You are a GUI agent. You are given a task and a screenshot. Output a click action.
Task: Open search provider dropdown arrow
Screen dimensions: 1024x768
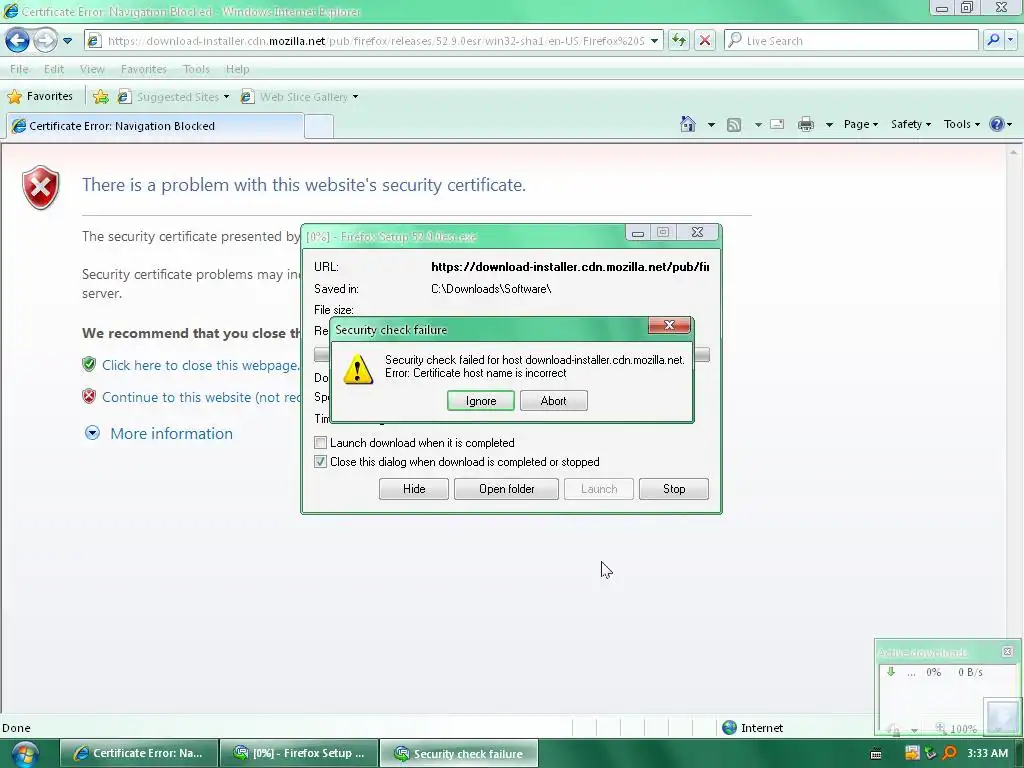[1010, 40]
